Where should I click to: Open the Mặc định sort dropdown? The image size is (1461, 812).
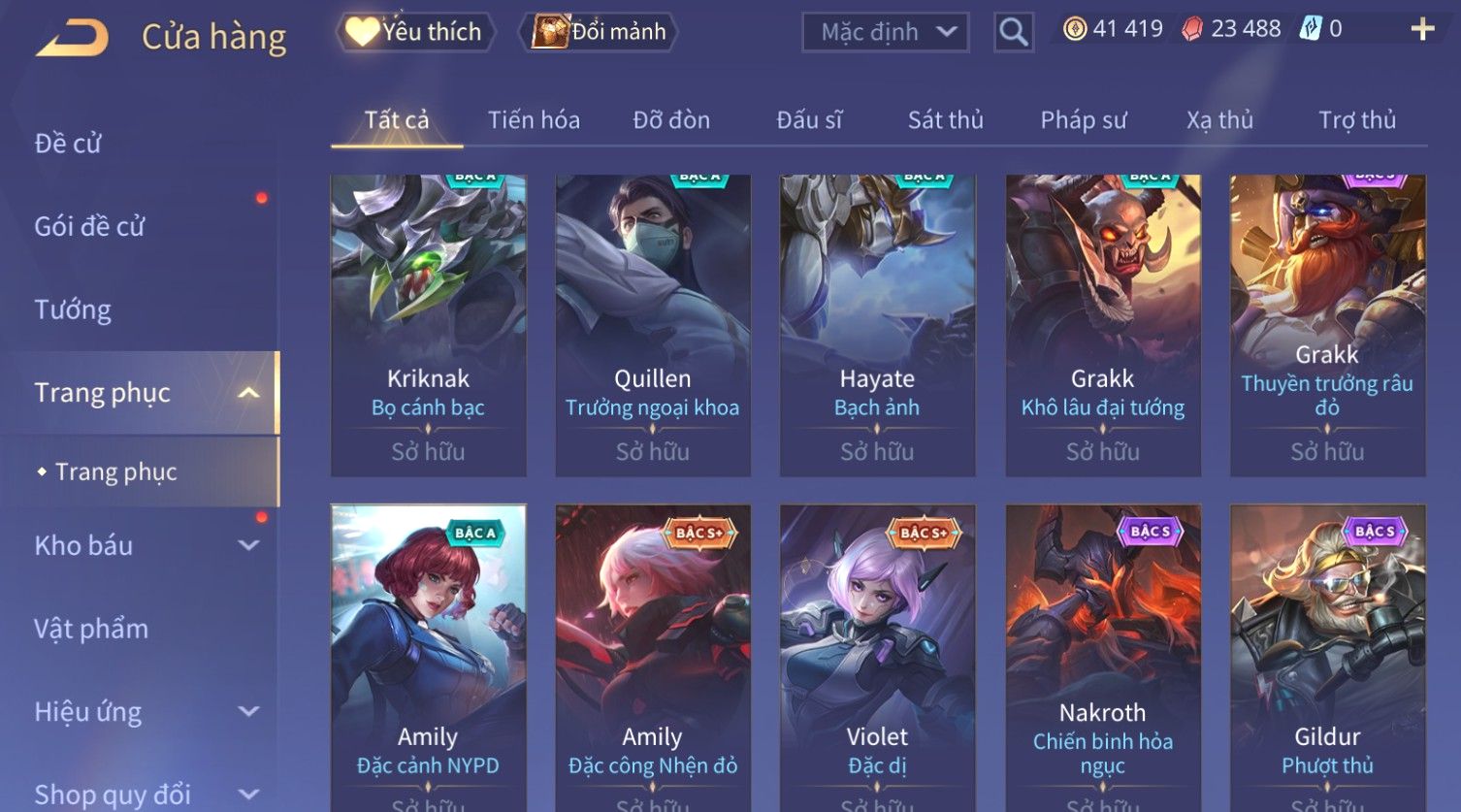tap(886, 32)
